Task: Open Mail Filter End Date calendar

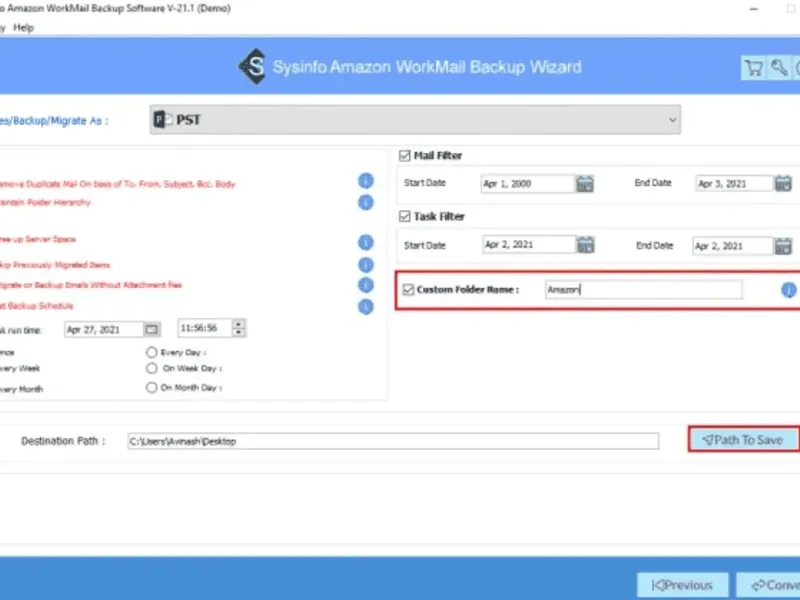Action: click(x=783, y=183)
